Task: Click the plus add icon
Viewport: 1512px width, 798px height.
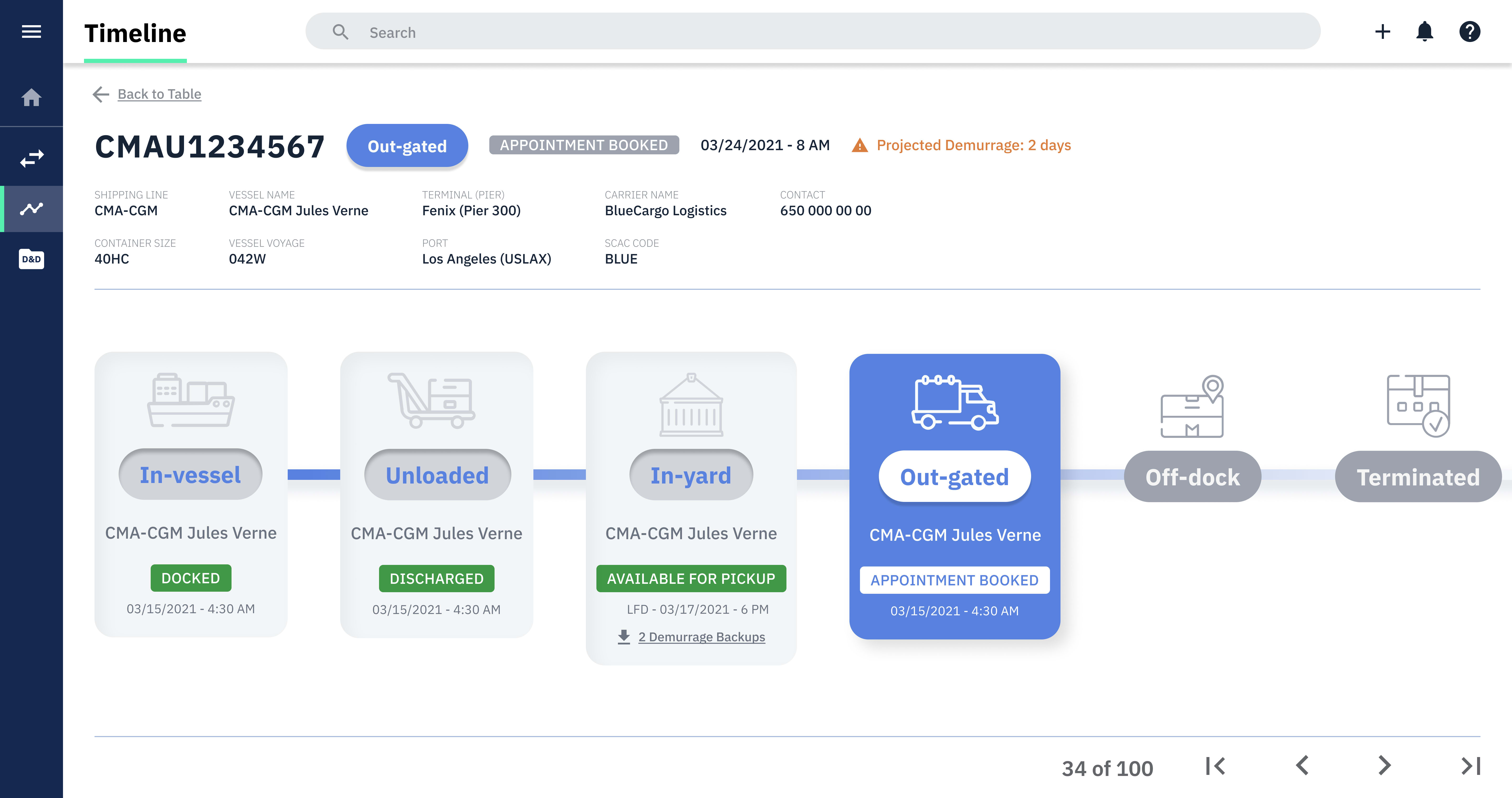Action: [x=1382, y=32]
